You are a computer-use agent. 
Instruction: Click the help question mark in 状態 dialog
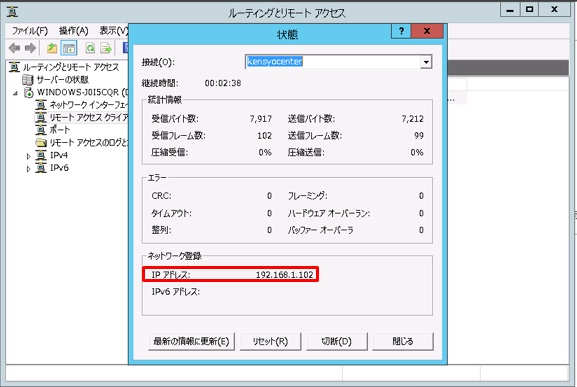401,31
